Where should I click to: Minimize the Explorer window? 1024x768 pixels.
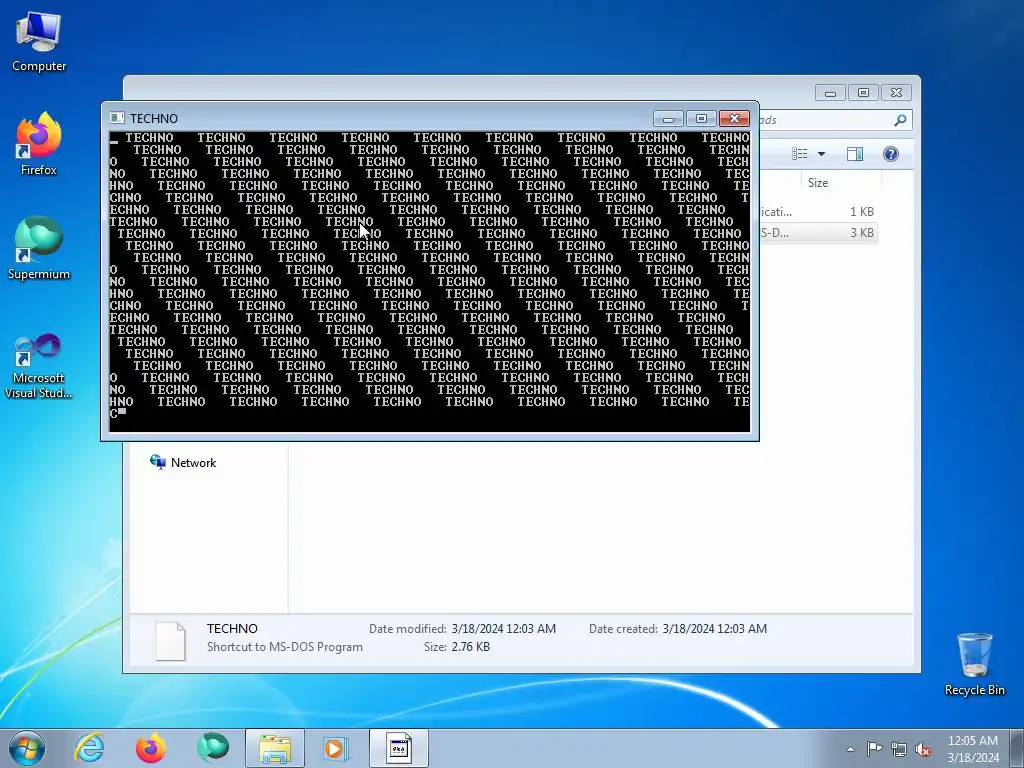tap(830, 93)
